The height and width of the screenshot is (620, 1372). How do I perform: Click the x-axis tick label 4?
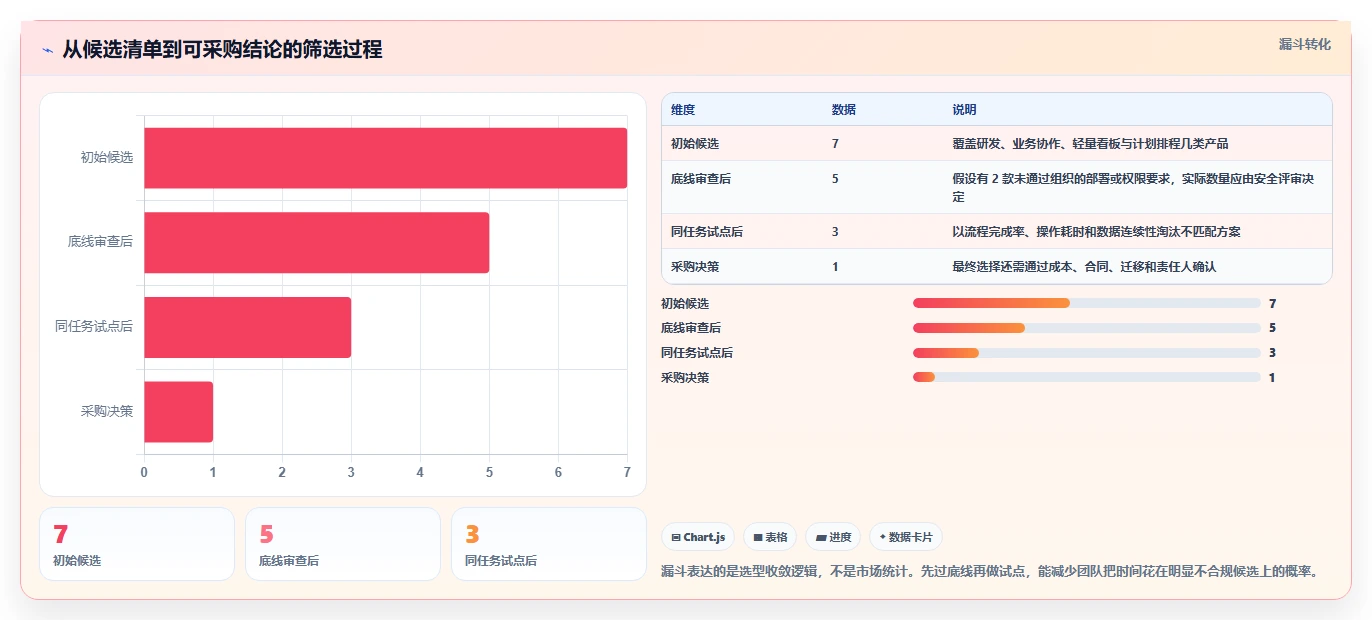pos(420,472)
